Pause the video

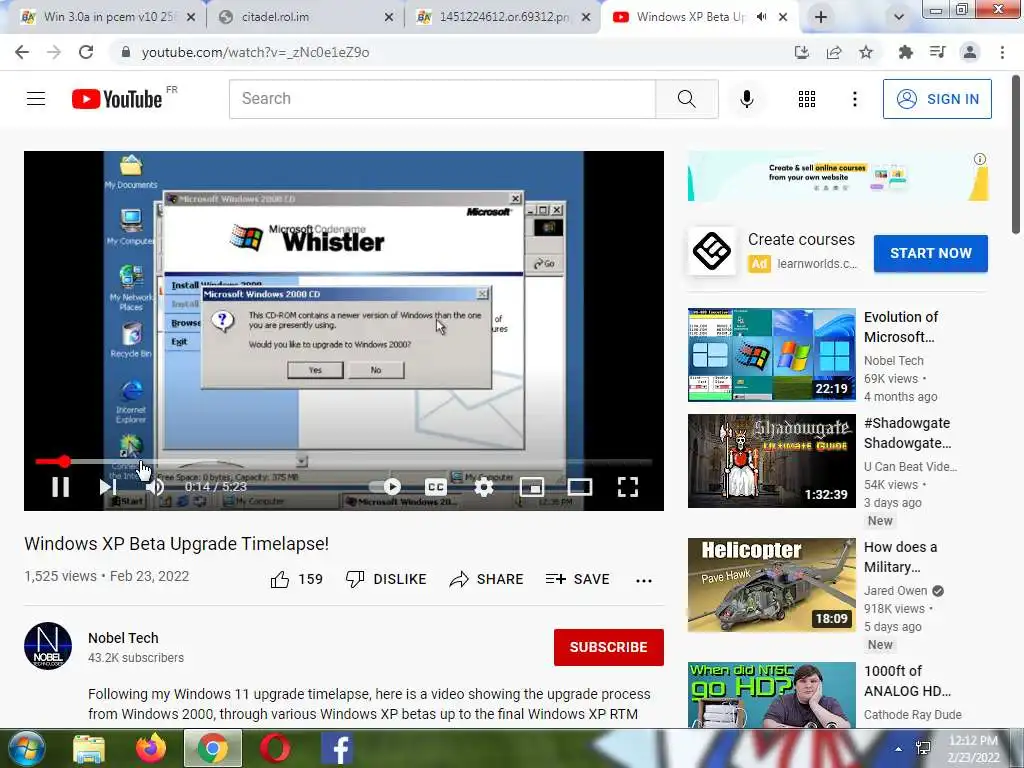coord(61,487)
